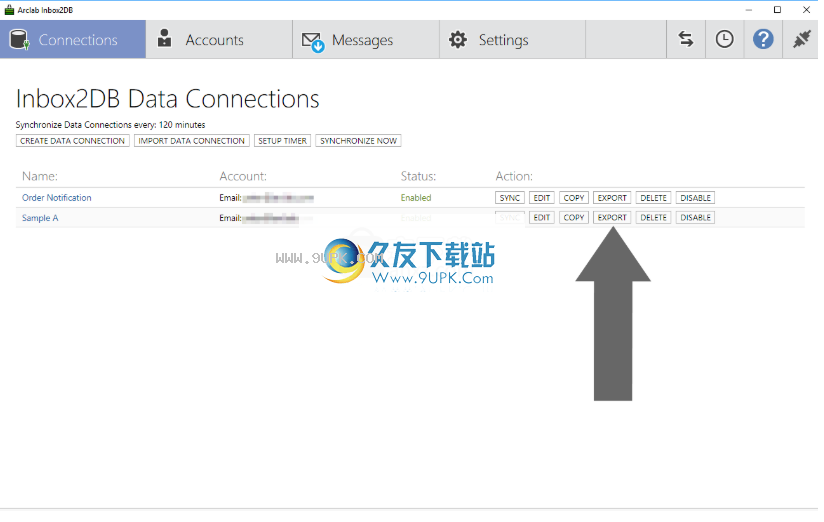This screenshot has width=824, height=522.
Task: Click the Sample A account email
Action: 259,218
